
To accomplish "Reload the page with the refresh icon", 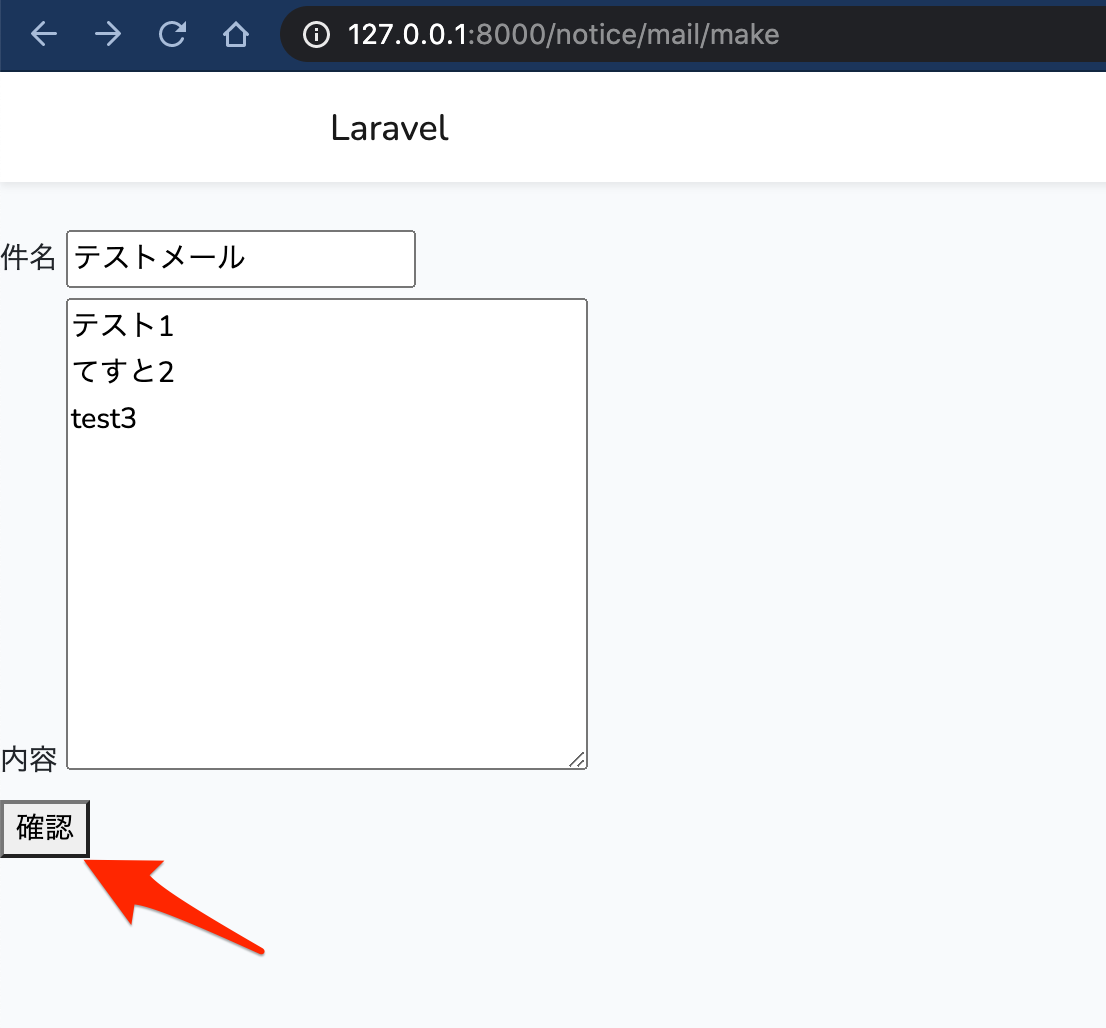I will pyautogui.click(x=171, y=34).
